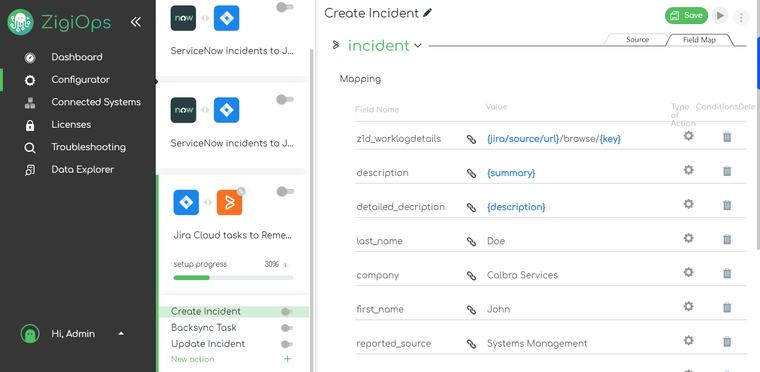Screen dimensions: 760x372
Task: Click the Troubleshooting magnifier icon
Action: click(x=30, y=147)
